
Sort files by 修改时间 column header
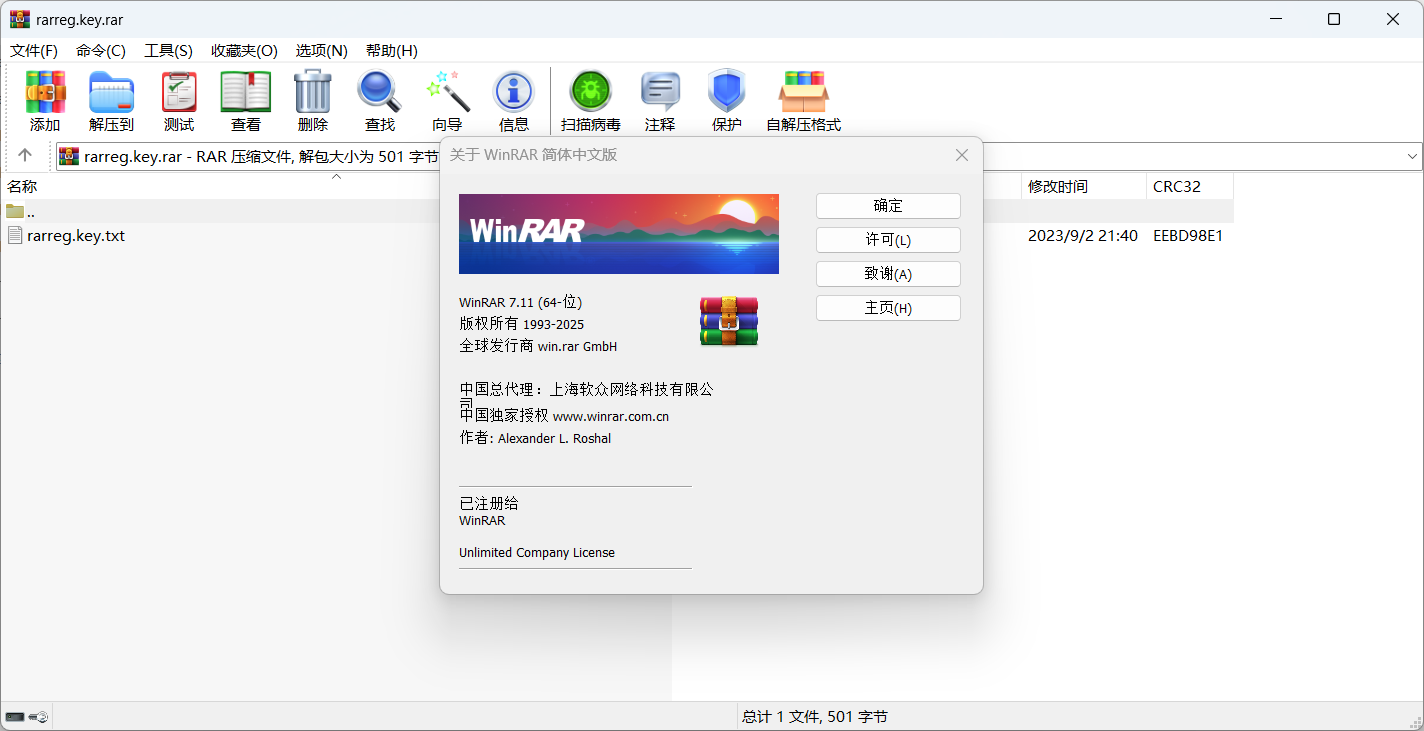click(x=1057, y=186)
